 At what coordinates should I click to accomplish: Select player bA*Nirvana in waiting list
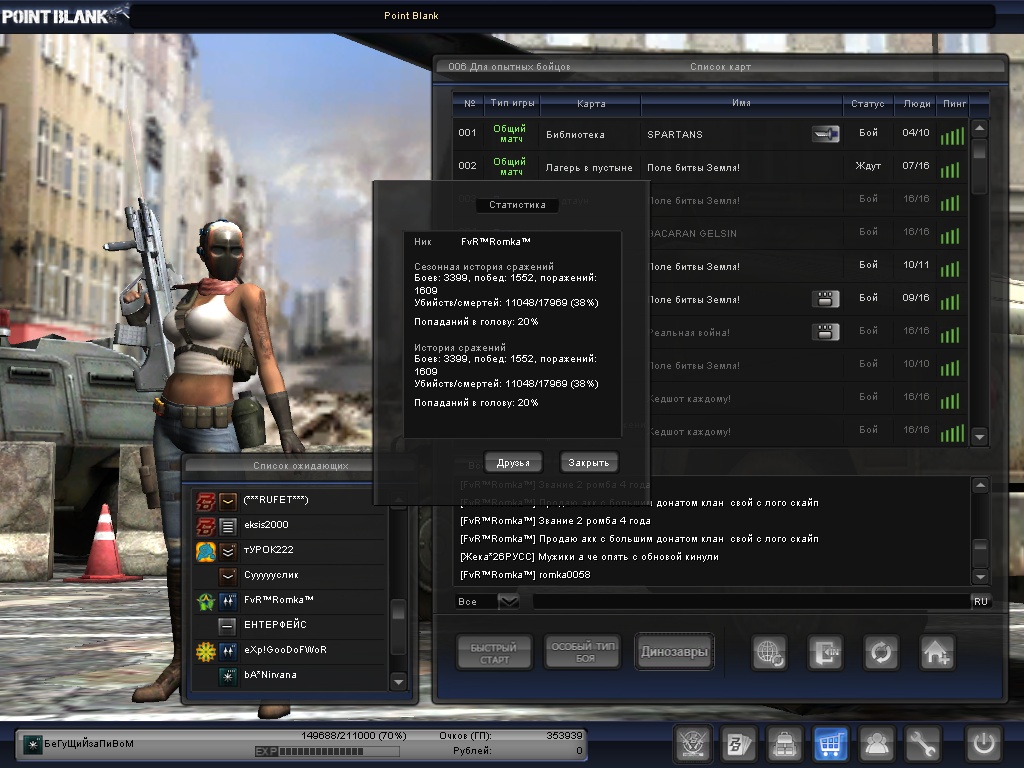[x=291, y=675]
